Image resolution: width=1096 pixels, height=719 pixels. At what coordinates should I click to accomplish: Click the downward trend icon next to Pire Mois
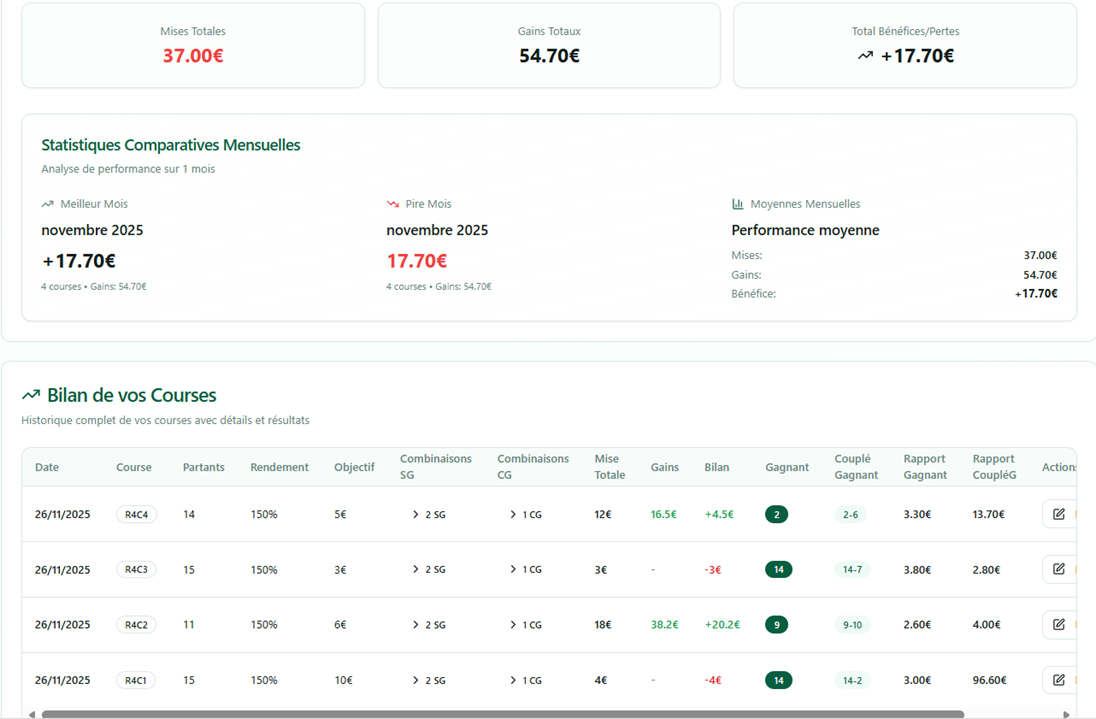point(393,204)
